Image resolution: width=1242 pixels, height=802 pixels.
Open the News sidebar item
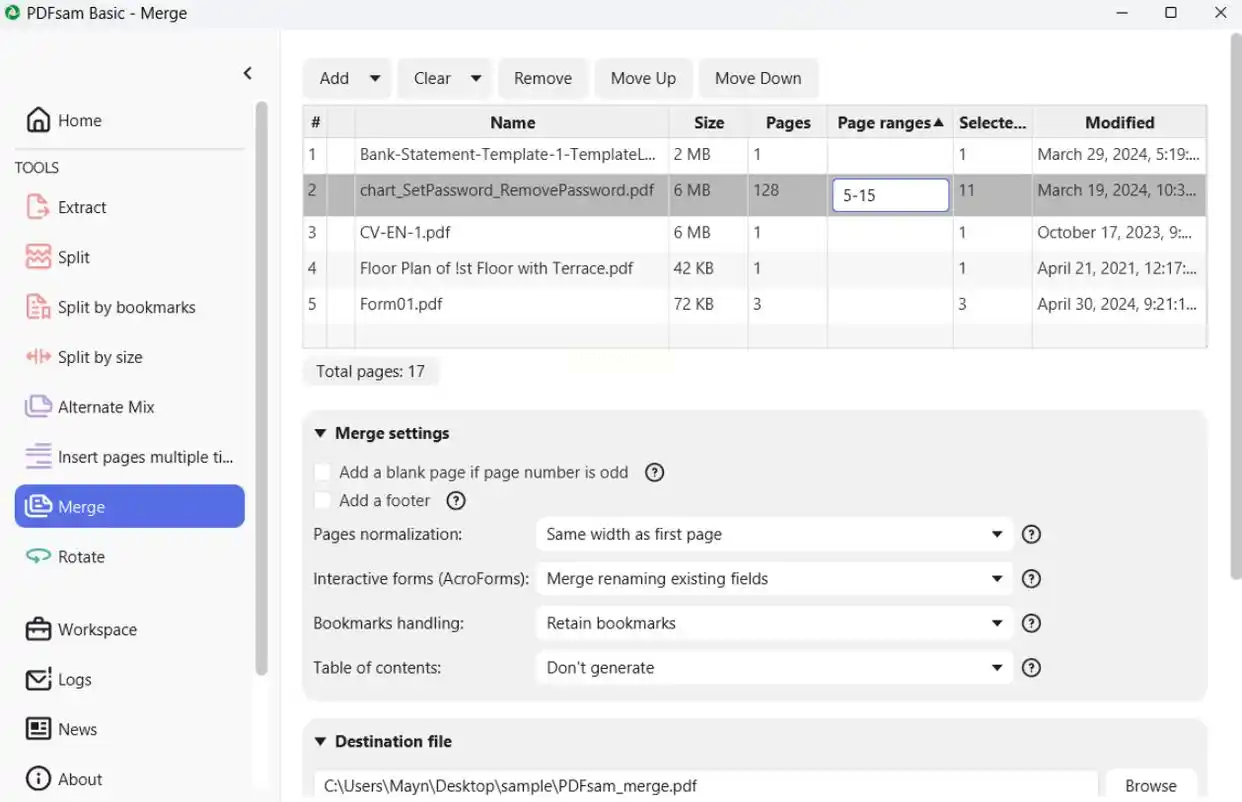pos(77,729)
